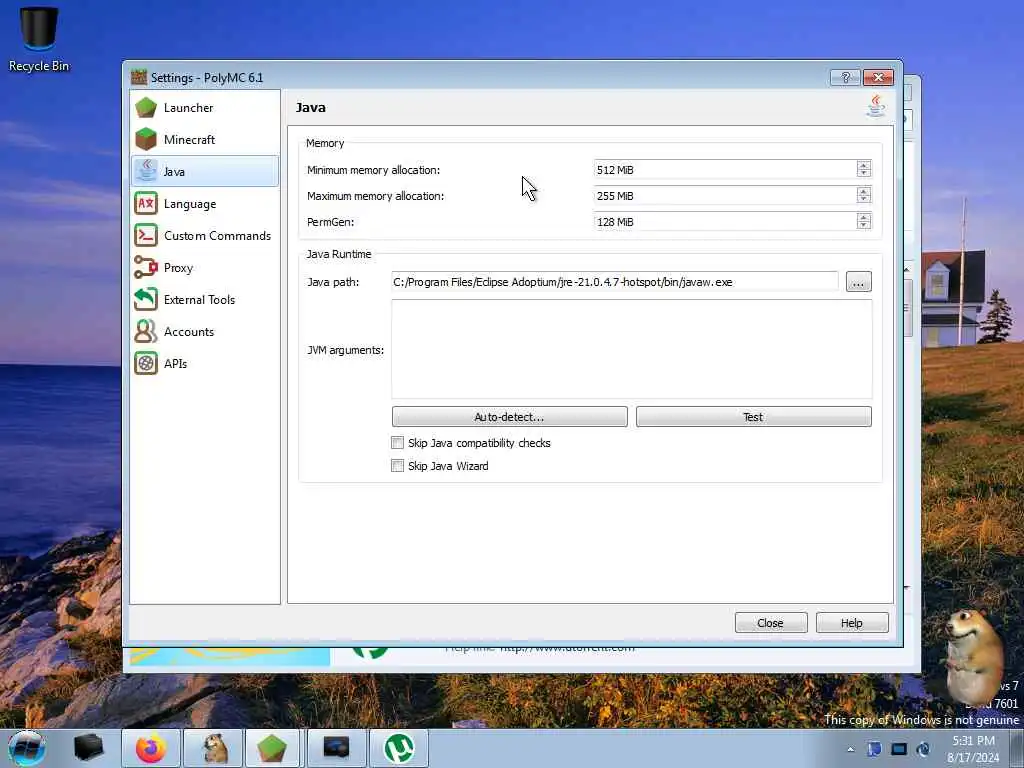Click the dialog help question-mark button
This screenshot has height=768, width=1024.
(x=845, y=77)
